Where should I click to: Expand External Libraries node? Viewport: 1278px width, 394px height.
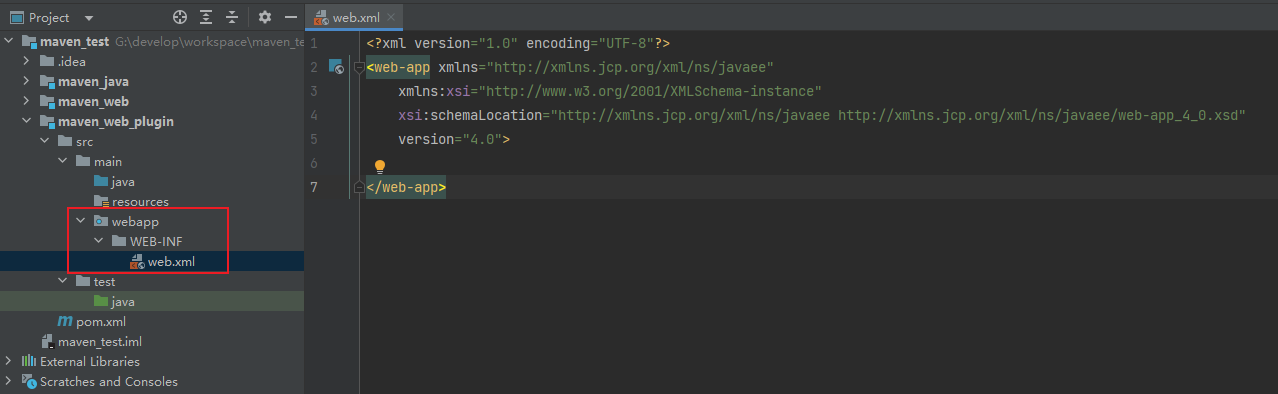point(9,361)
